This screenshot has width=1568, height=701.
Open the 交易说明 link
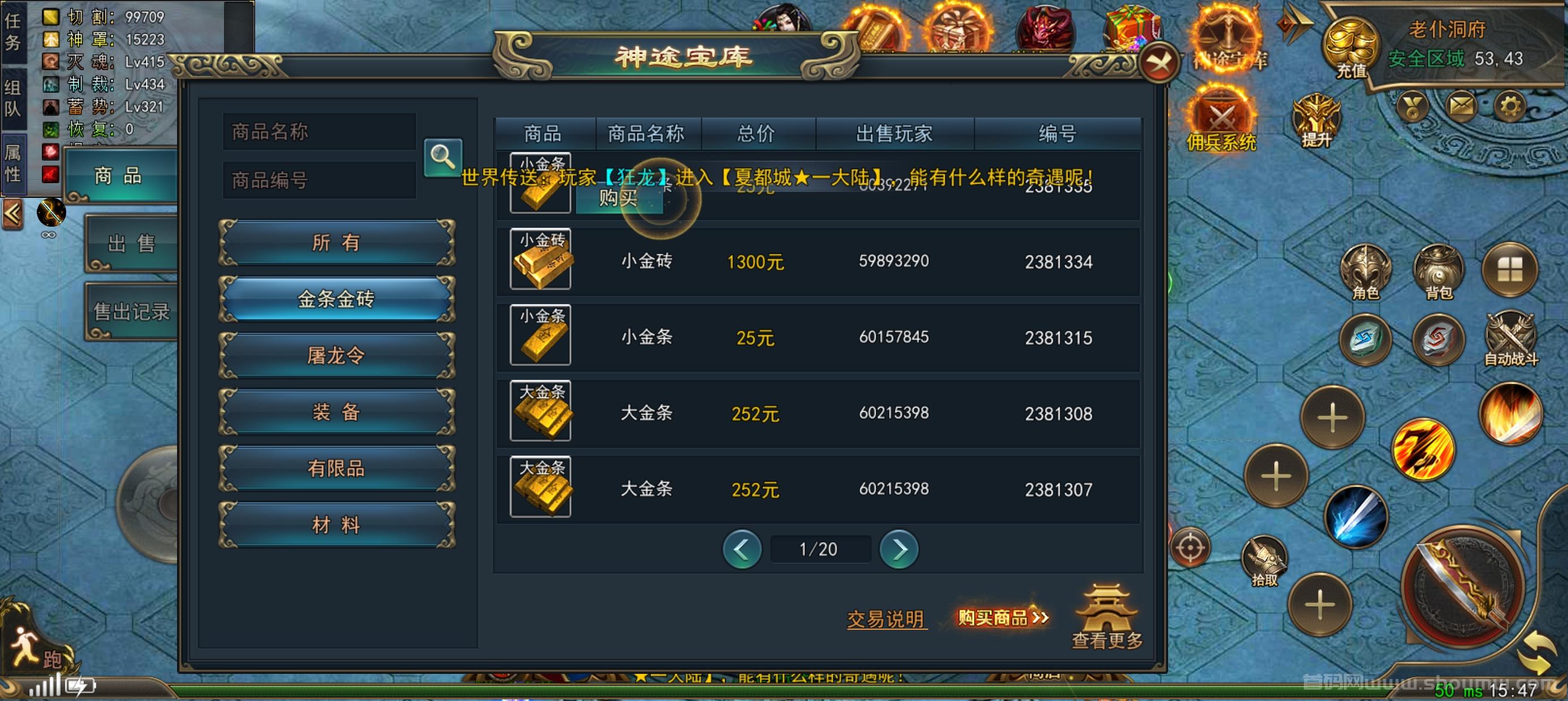[x=886, y=620]
